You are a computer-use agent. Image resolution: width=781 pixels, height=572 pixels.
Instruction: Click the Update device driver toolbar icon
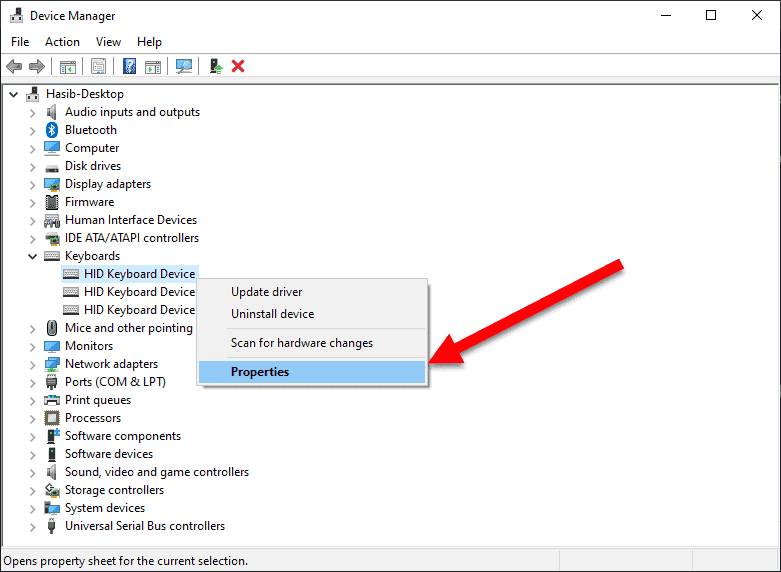coord(215,66)
